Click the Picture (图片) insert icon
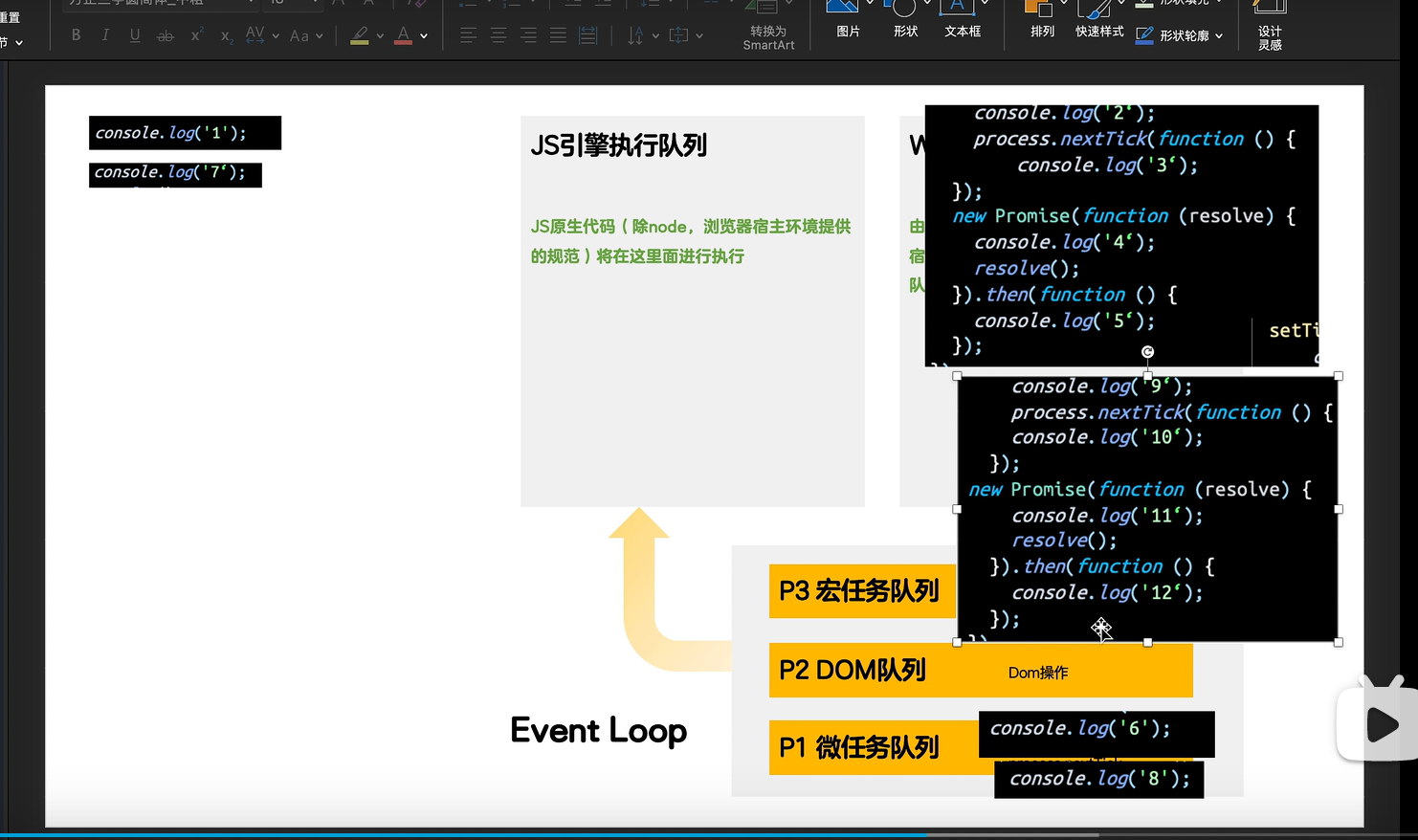 847,19
